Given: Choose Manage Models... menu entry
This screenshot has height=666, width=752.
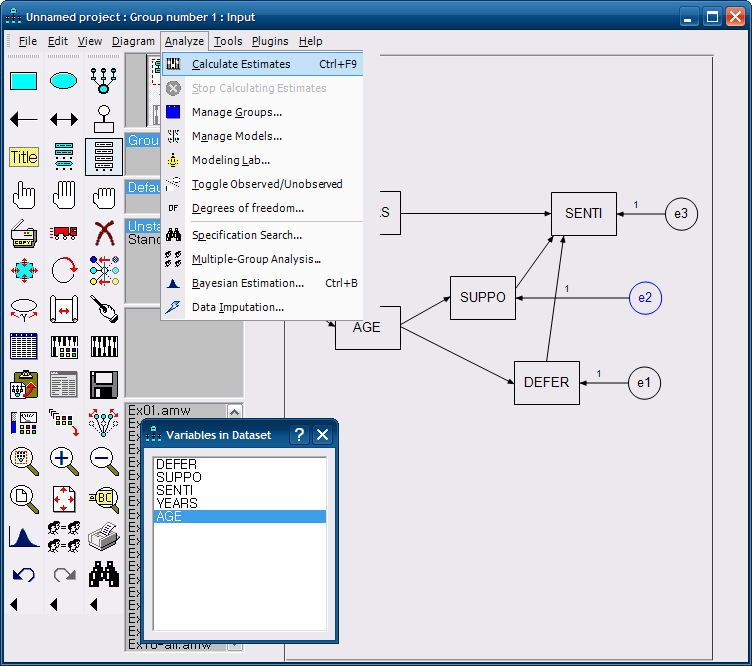Looking at the screenshot, I should pos(262,136).
